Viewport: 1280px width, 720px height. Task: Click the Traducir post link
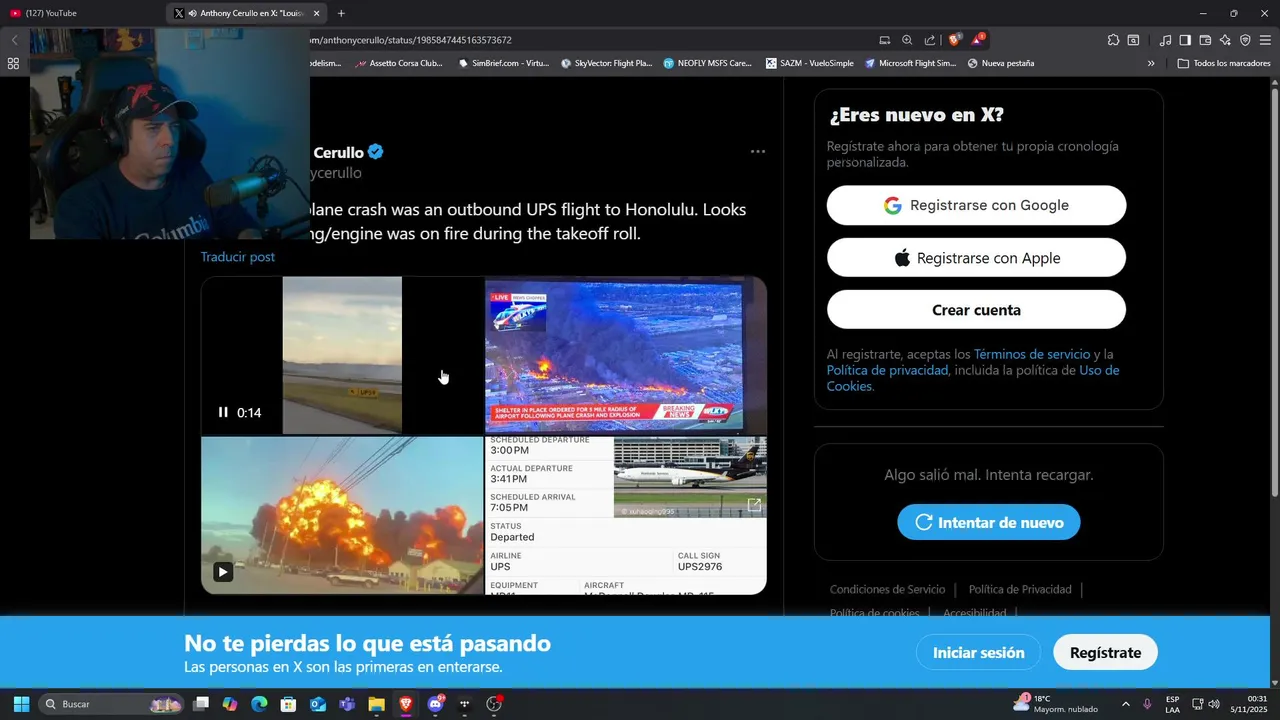(237, 257)
